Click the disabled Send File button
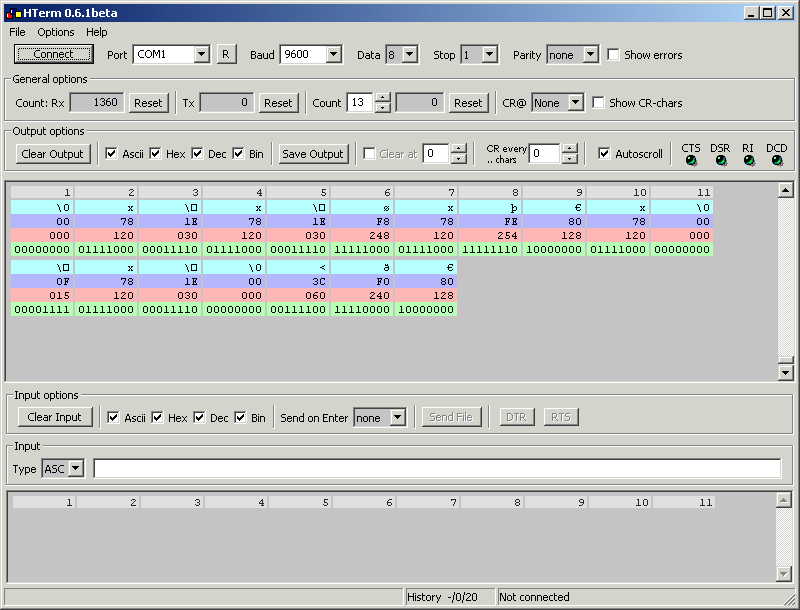 451,417
